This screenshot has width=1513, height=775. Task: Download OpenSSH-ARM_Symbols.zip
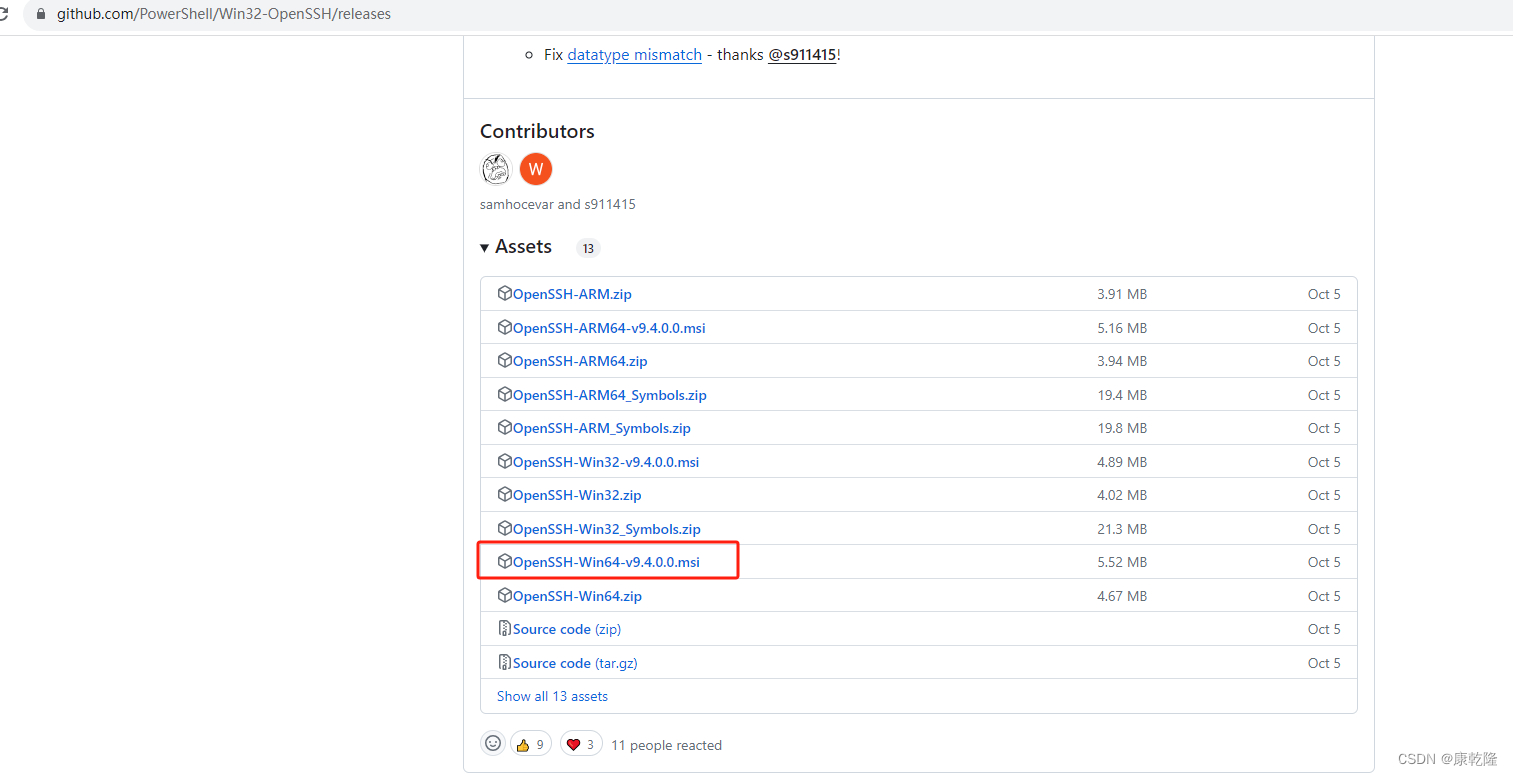pos(602,428)
